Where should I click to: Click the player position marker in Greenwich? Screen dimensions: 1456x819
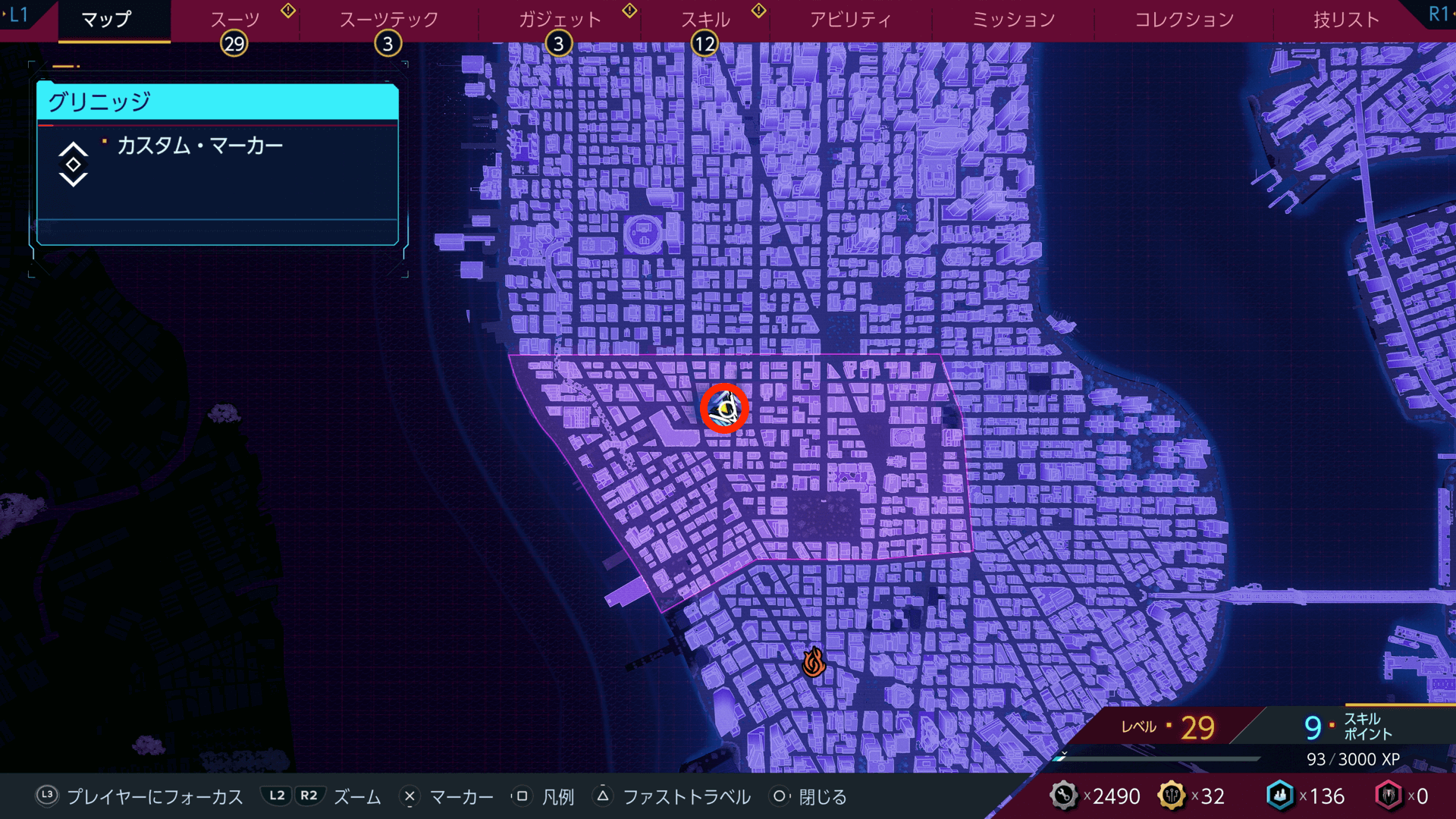(x=724, y=409)
